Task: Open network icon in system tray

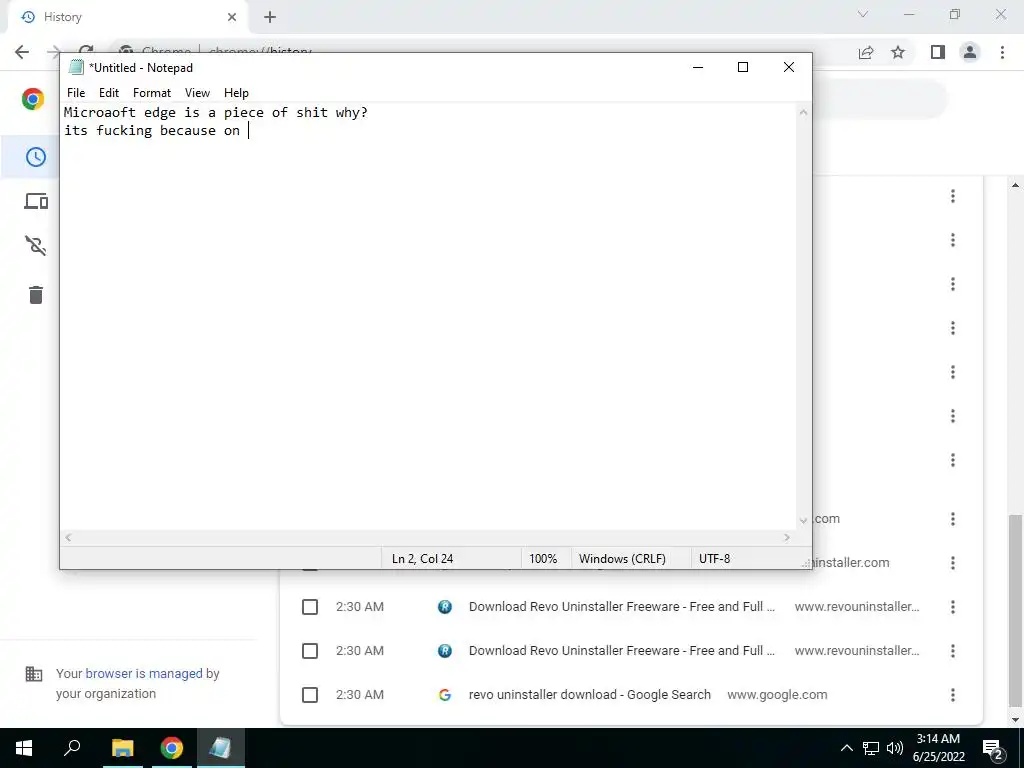Action: tap(871, 748)
